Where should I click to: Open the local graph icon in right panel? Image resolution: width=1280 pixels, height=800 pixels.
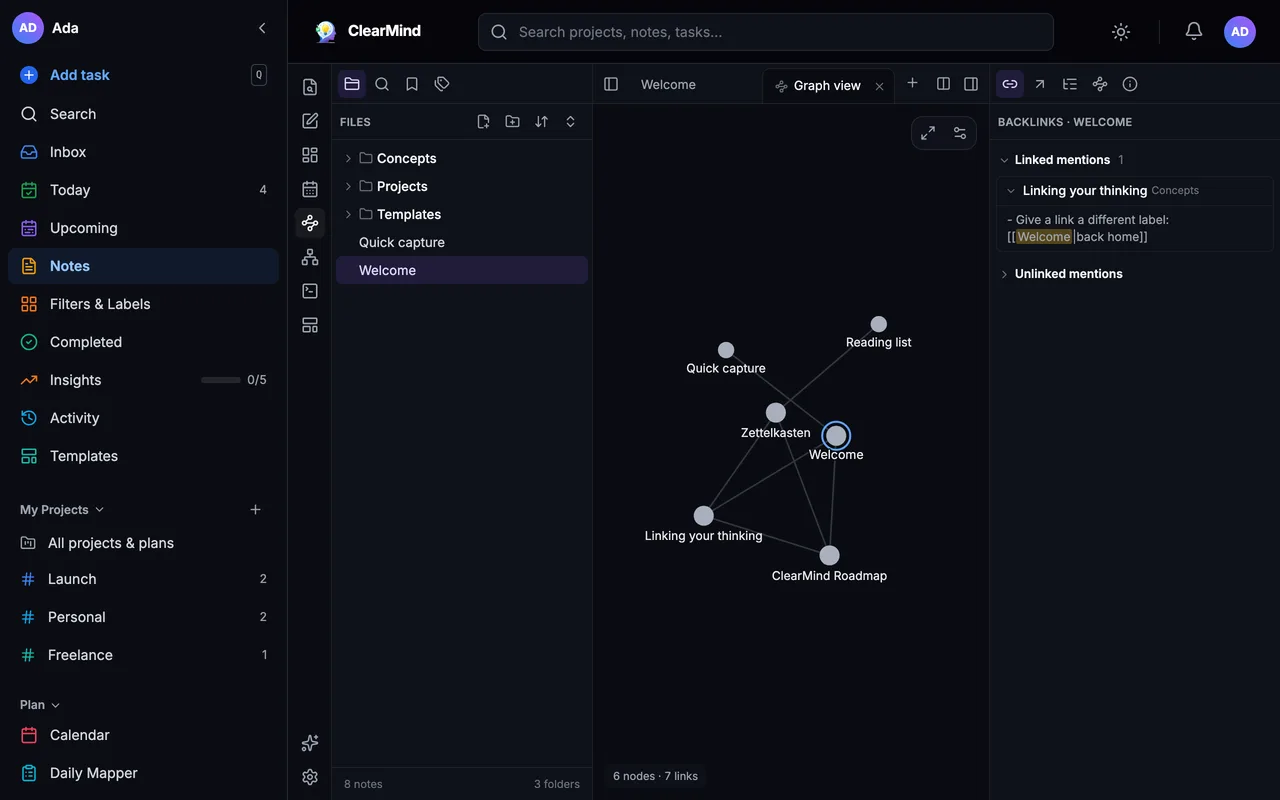pos(1100,84)
